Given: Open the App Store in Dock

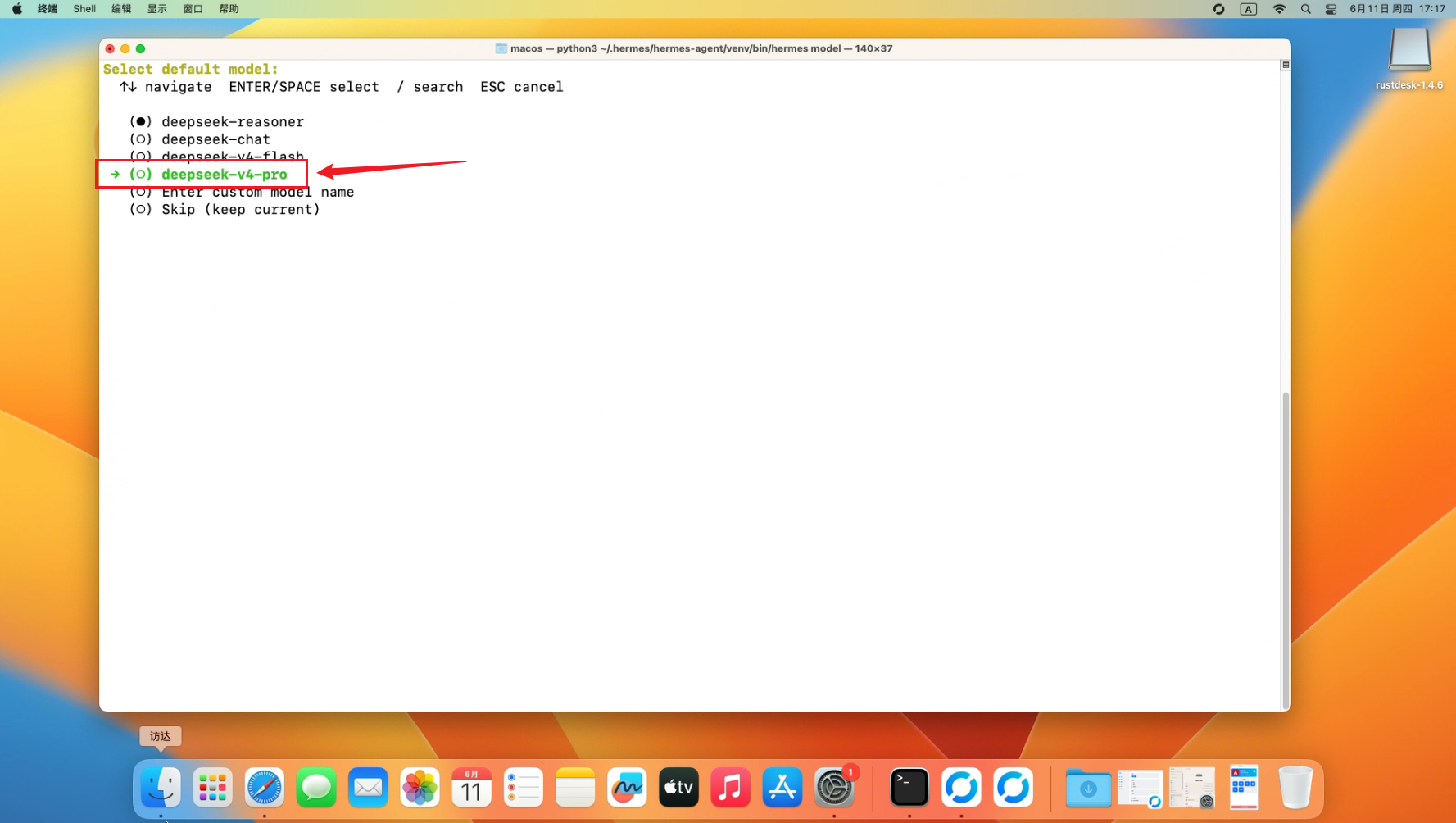Looking at the screenshot, I should tap(782, 788).
